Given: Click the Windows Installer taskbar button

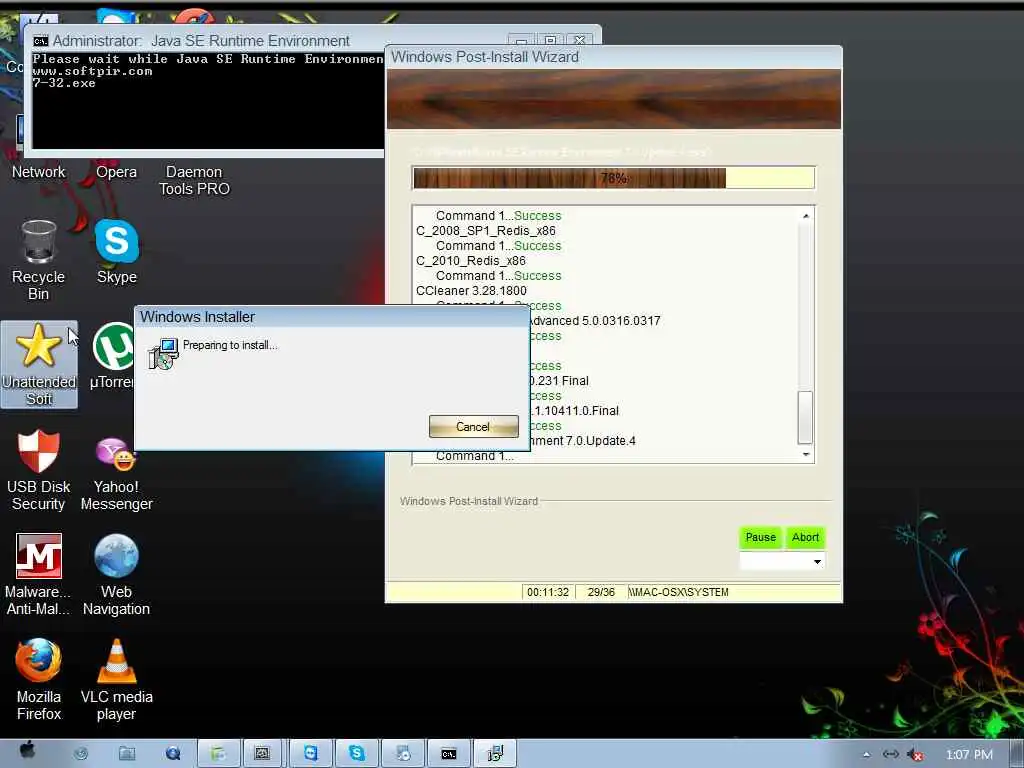Looking at the screenshot, I should coord(495,754).
